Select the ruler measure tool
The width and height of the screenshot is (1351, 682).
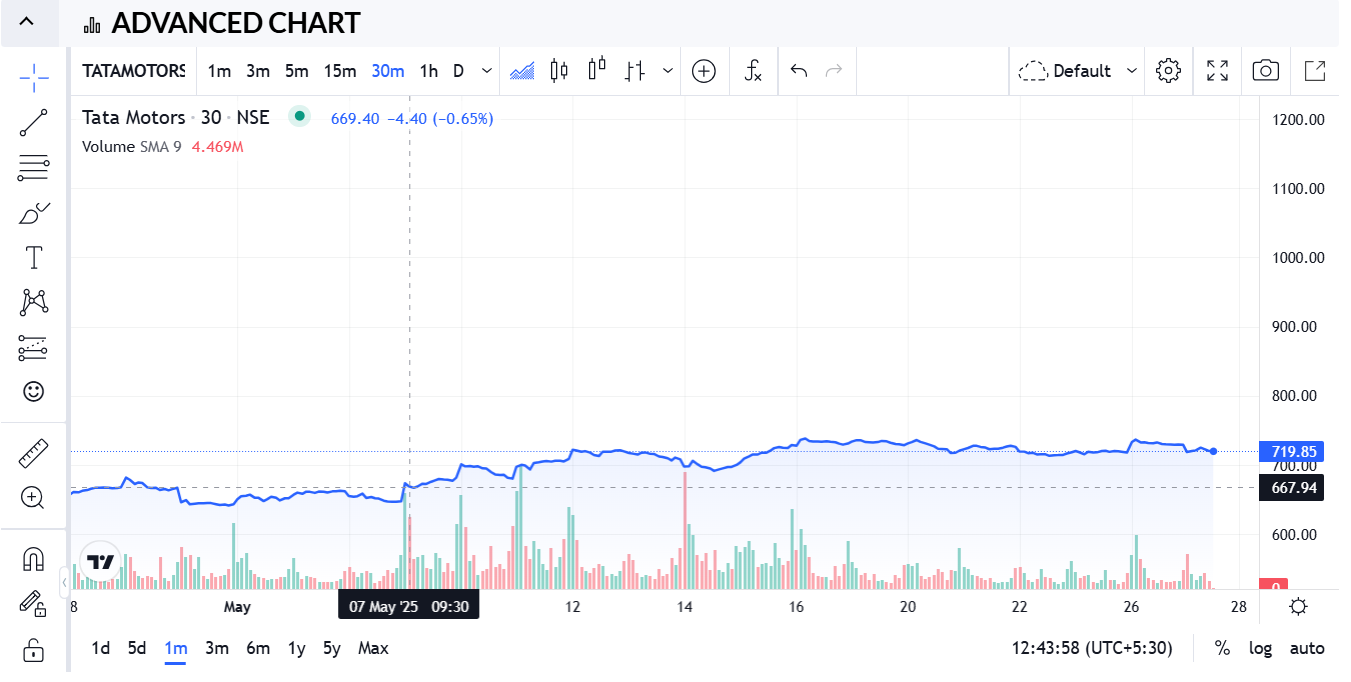point(33,454)
